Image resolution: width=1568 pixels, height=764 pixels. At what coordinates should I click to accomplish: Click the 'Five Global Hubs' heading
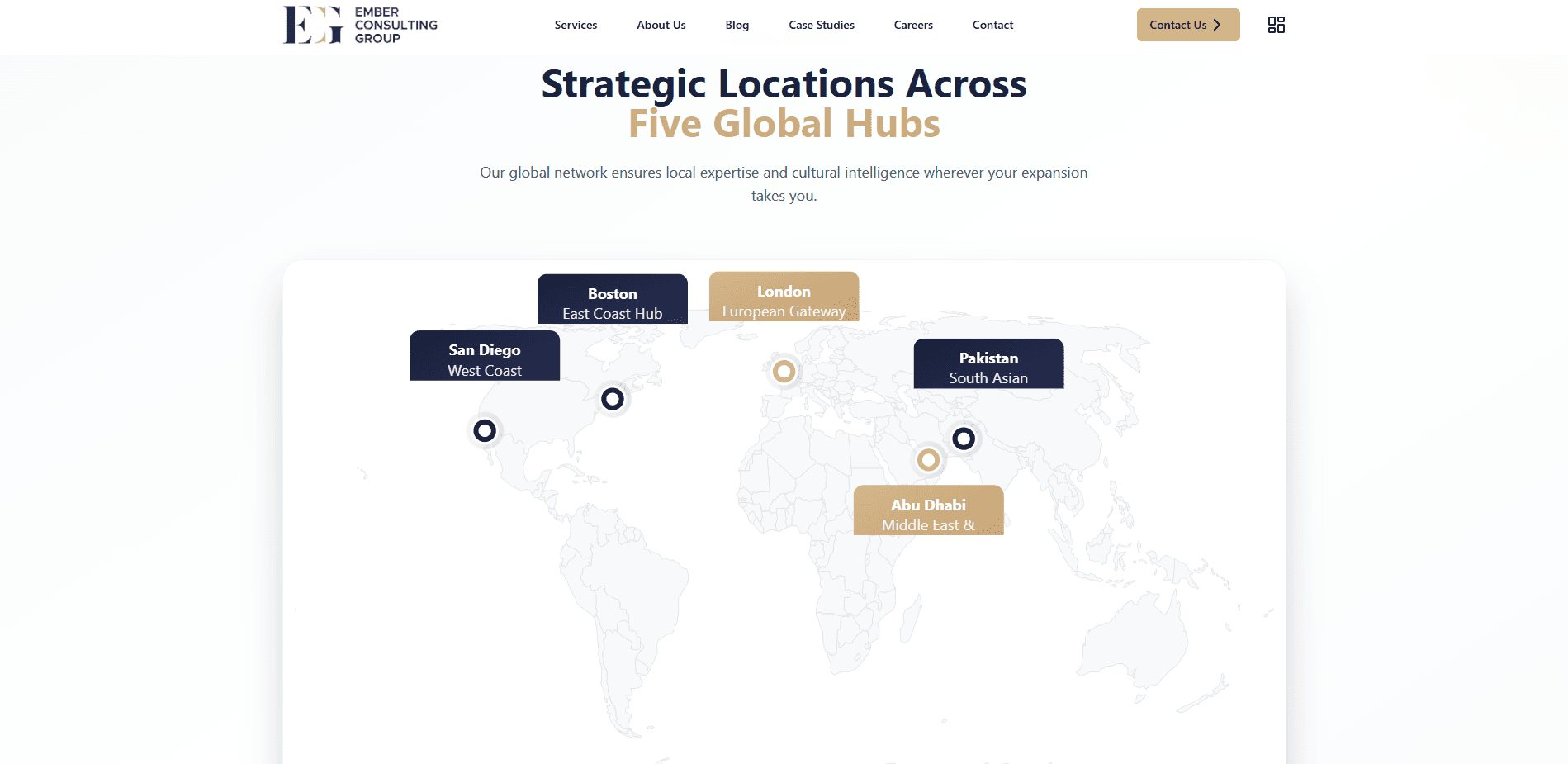click(784, 124)
